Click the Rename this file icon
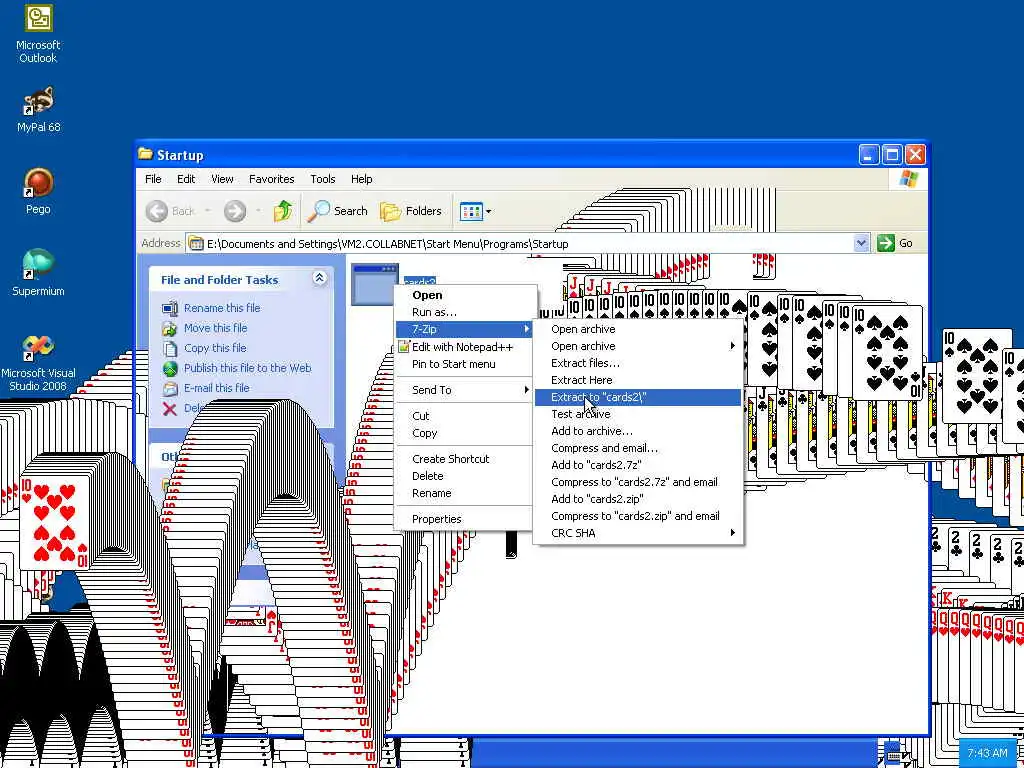This screenshot has width=1024, height=768. tap(170, 308)
